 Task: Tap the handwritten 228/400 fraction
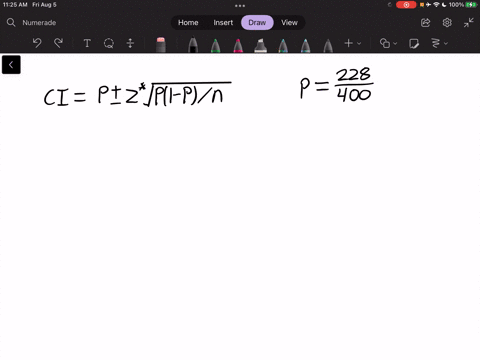coord(354,84)
